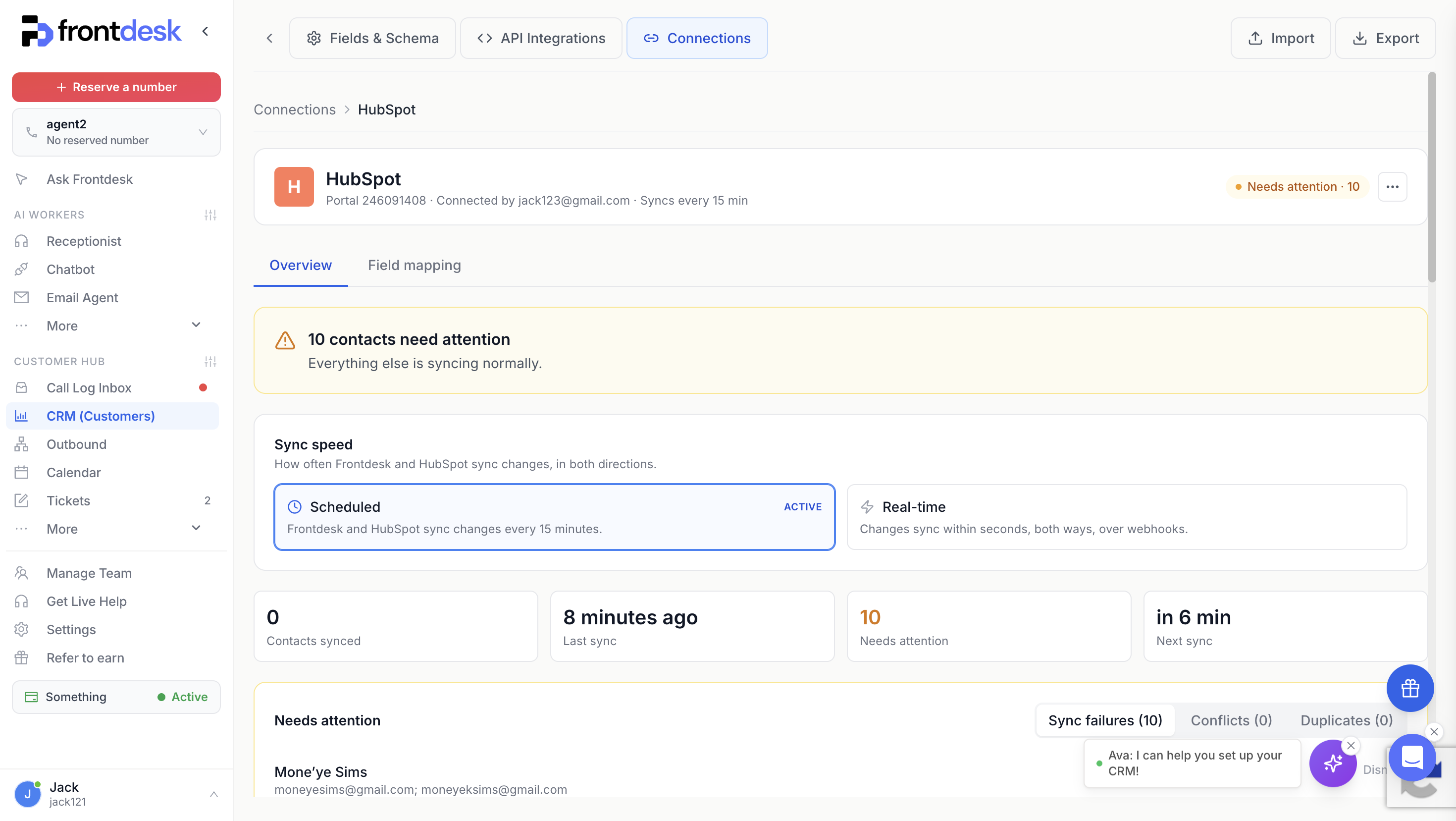Show Duplicates (0) list
The width and height of the screenshot is (1456, 821).
click(x=1347, y=720)
